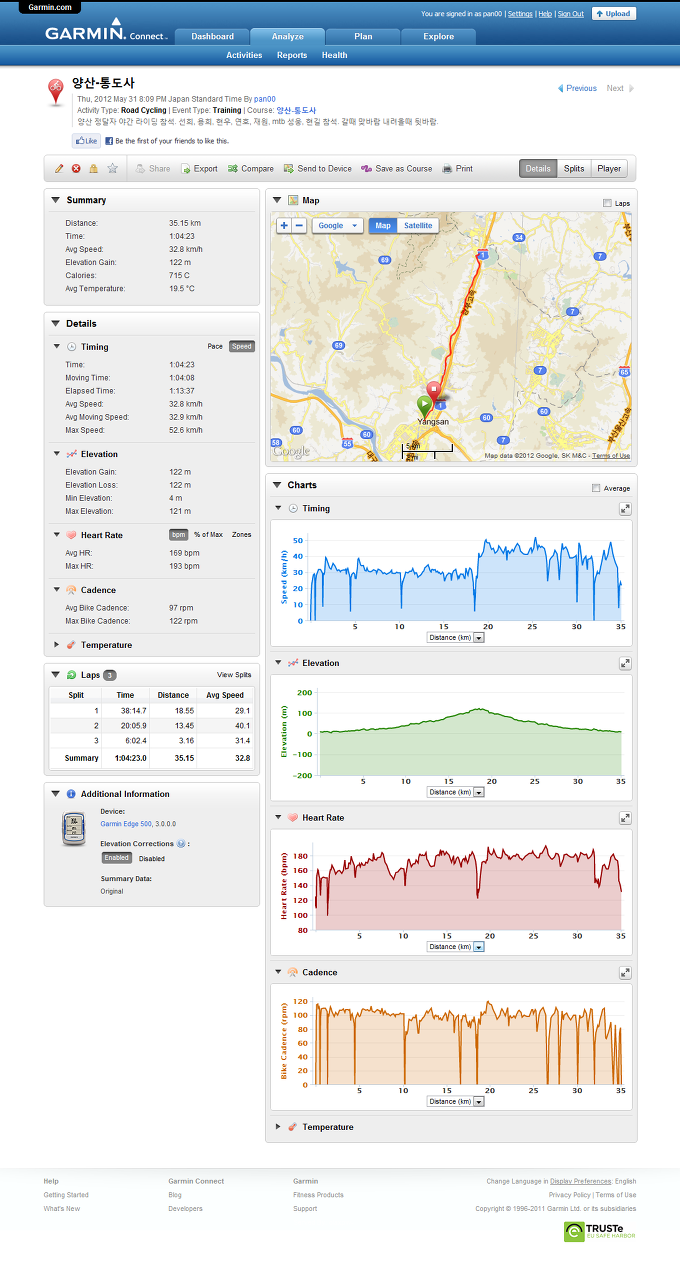Go to Reports submenu
Image resolution: width=680 pixels, height=1264 pixels.
[x=292, y=55]
